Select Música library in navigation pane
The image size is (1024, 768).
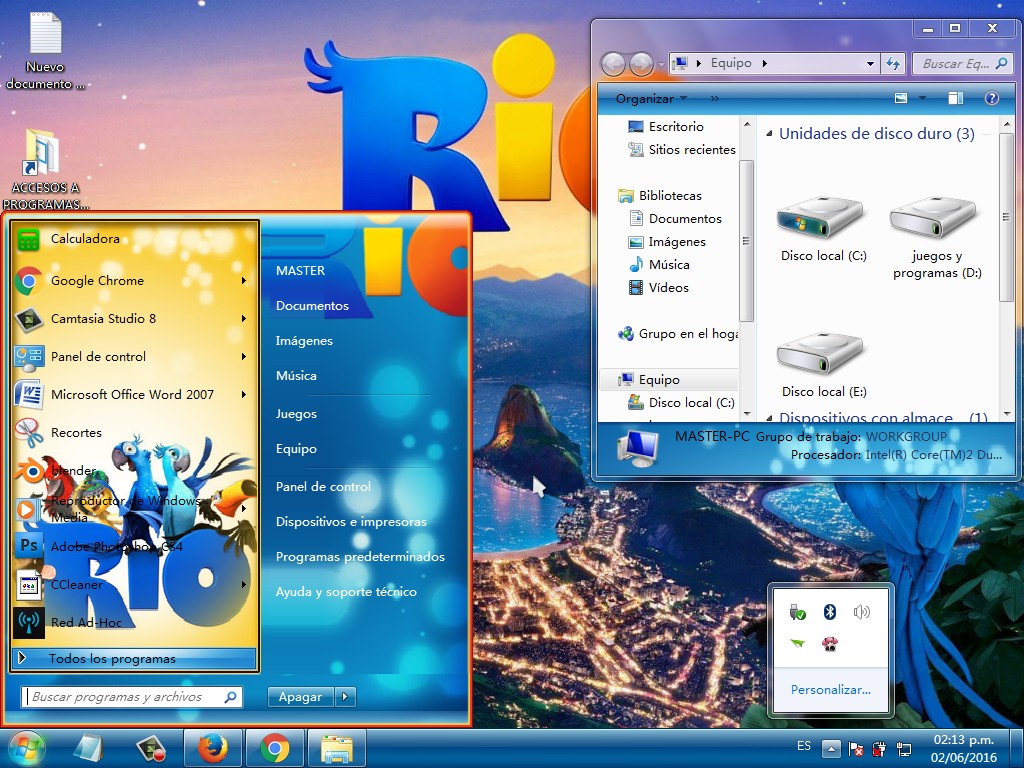point(659,264)
